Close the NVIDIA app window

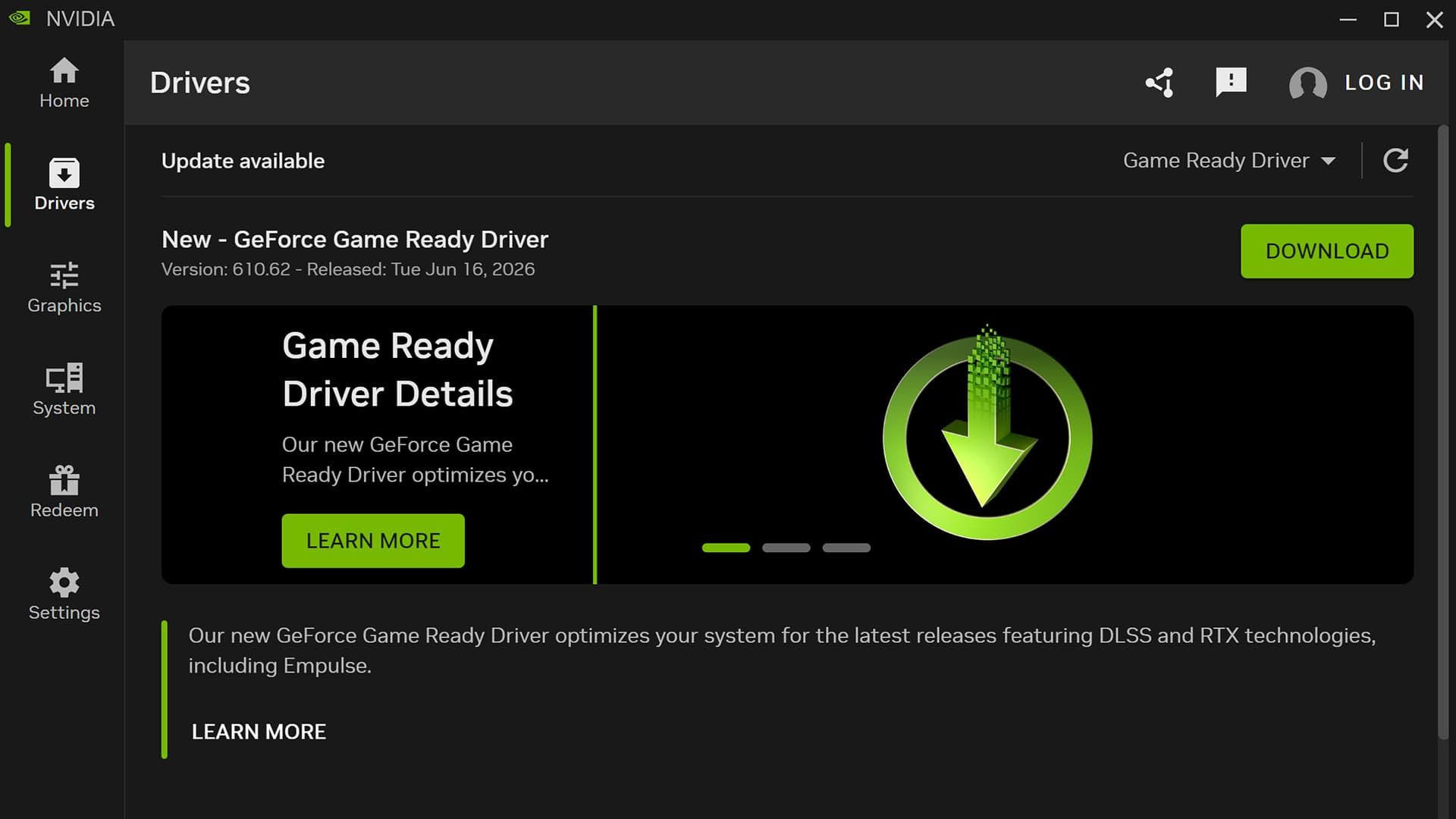tap(1434, 20)
